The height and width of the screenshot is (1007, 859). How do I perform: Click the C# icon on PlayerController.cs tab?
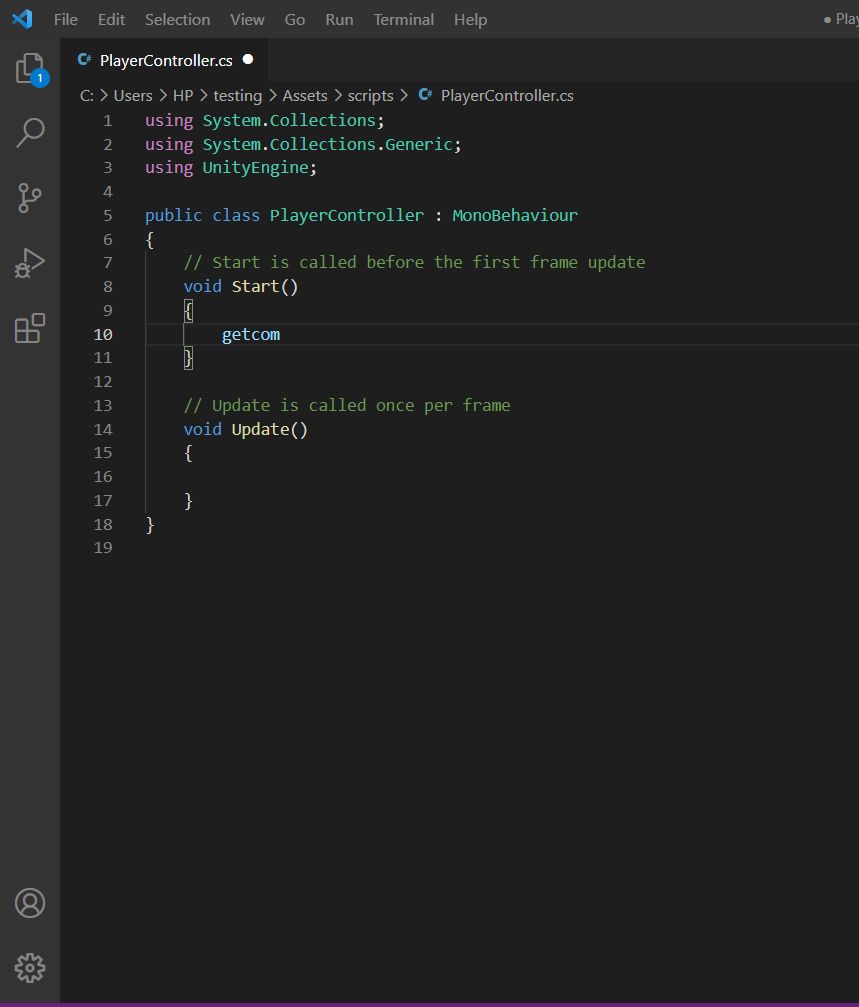pos(84,60)
